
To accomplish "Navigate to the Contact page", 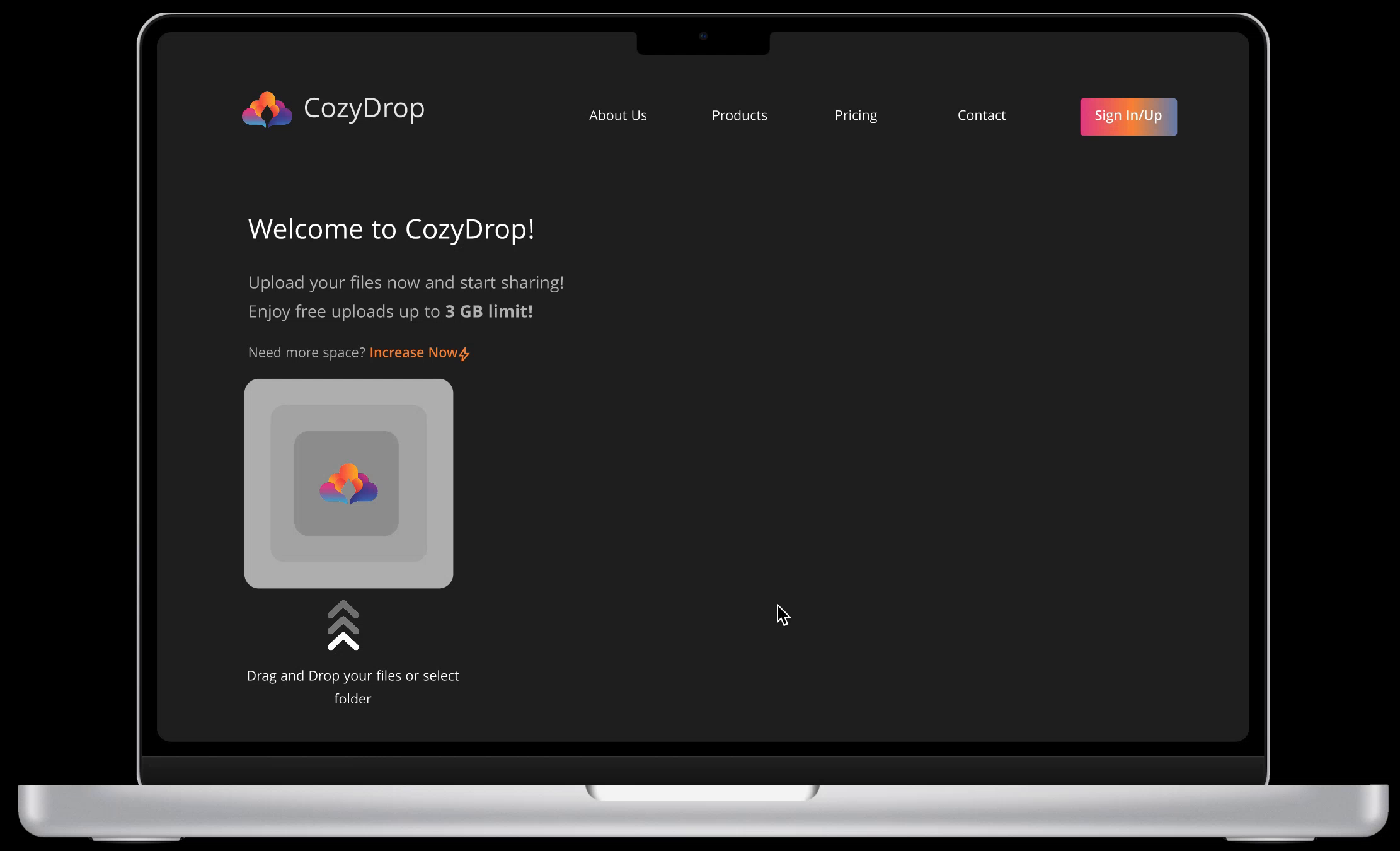I will coord(981,115).
